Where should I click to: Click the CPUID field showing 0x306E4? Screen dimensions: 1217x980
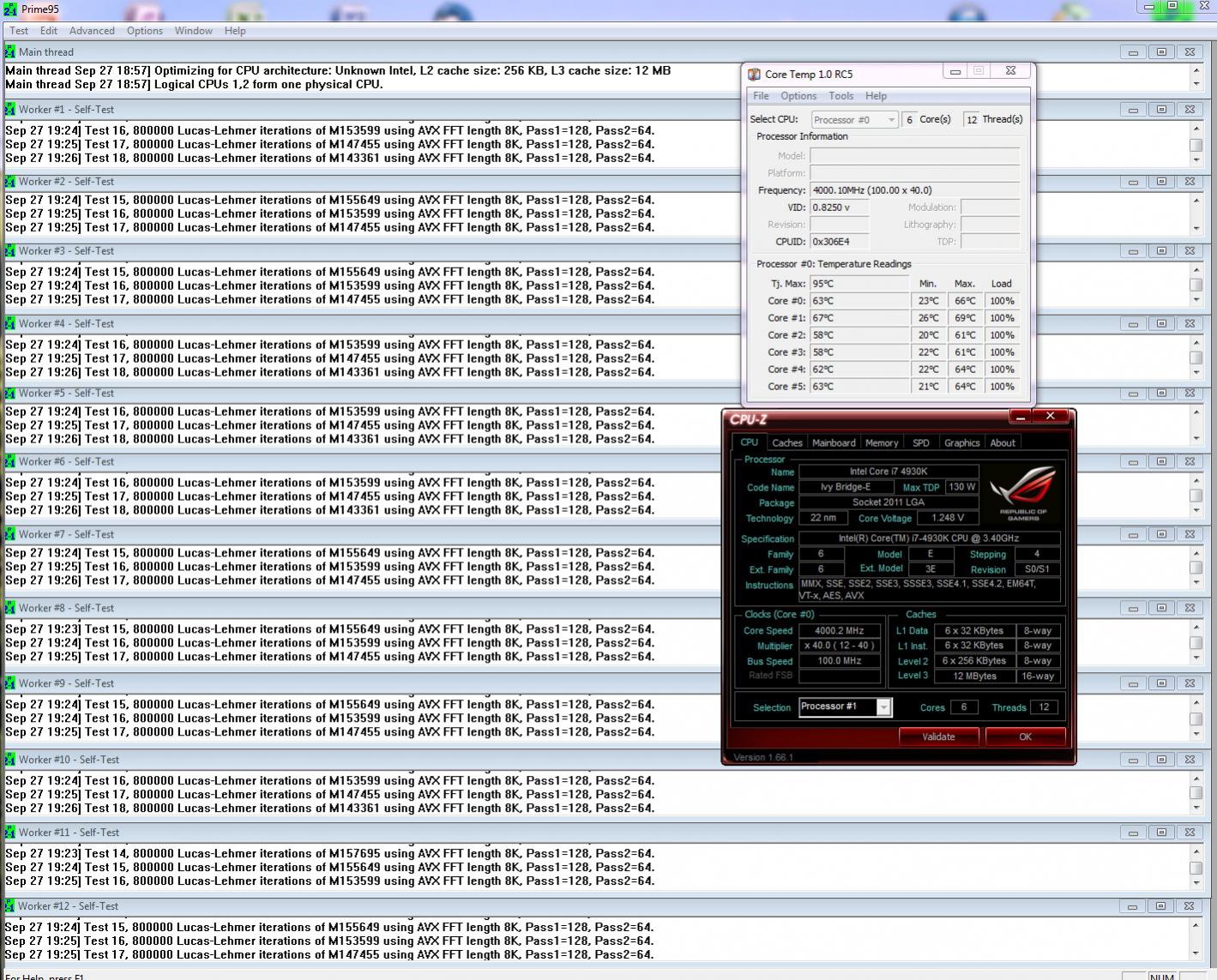click(839, 242)
